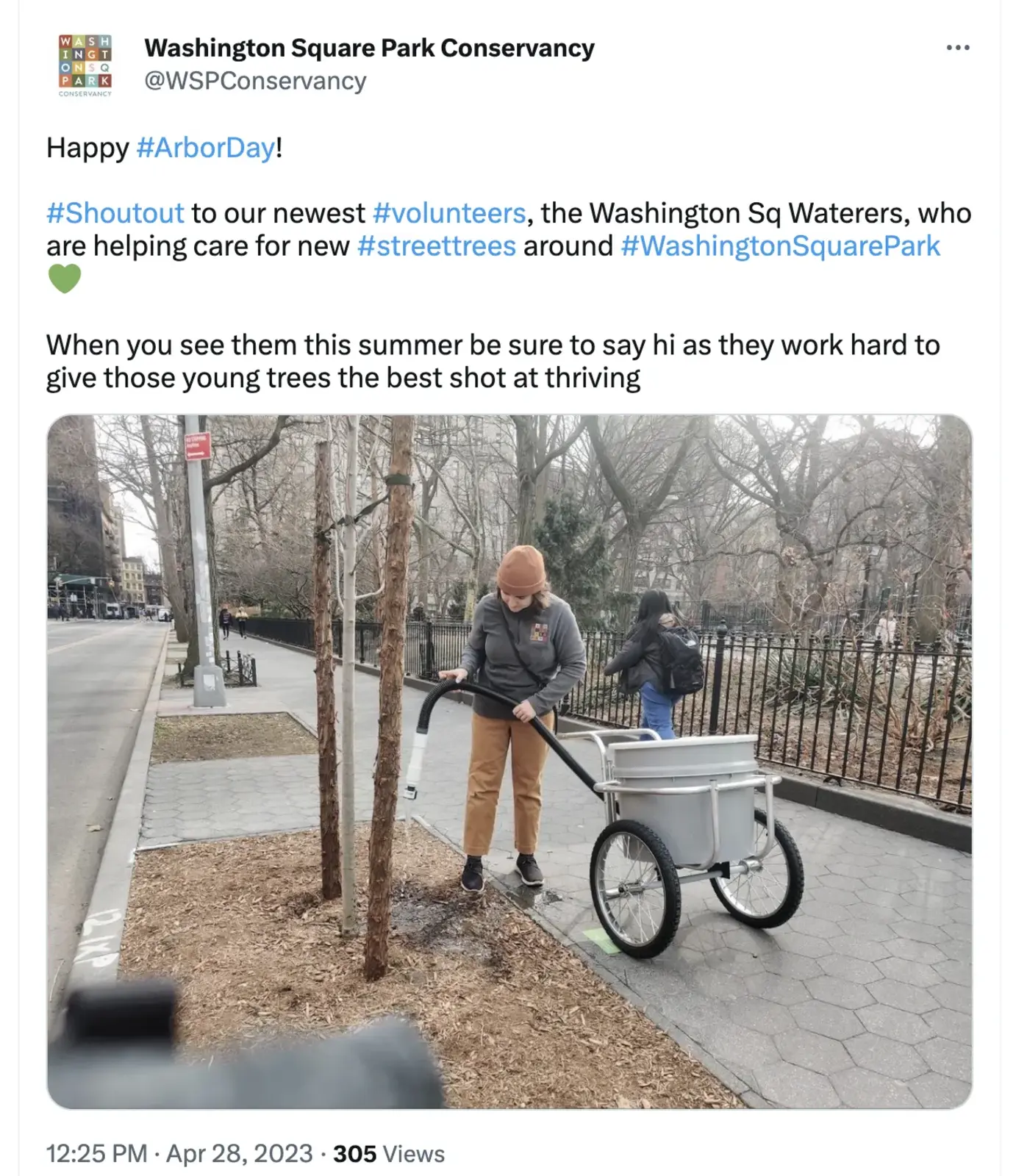Click the word "Happy" in the tweet

click(x=87, y=148)
